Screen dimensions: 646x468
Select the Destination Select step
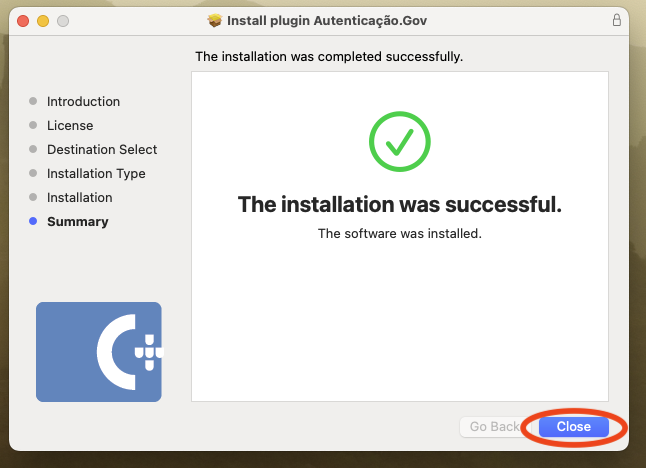102,150
